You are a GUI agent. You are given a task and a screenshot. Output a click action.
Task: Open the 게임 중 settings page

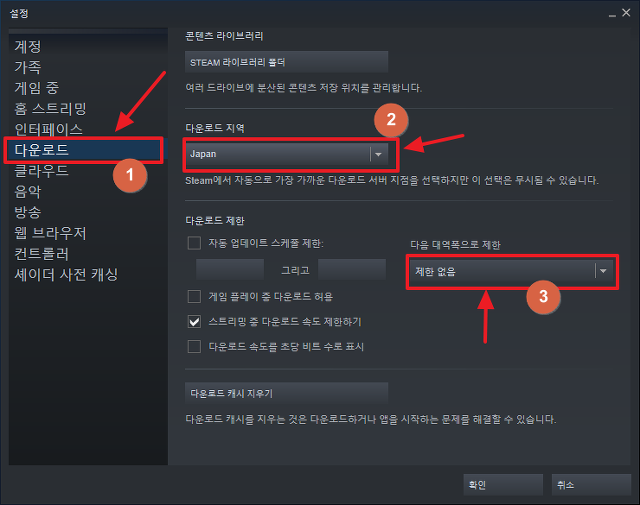click(x=37, y=87)
